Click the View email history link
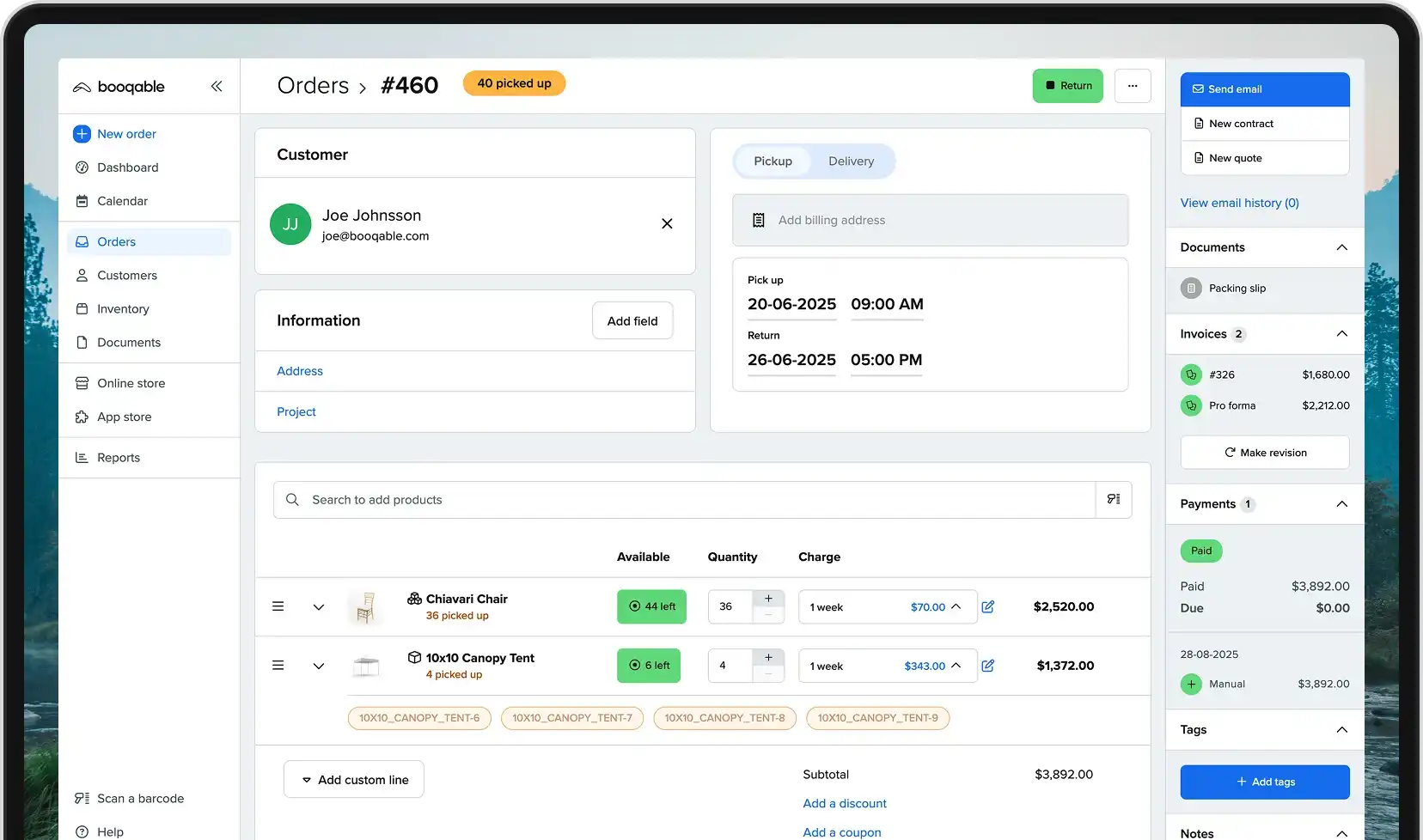This screenshot has height=840, width=1423. click(x=1239, y=203)
